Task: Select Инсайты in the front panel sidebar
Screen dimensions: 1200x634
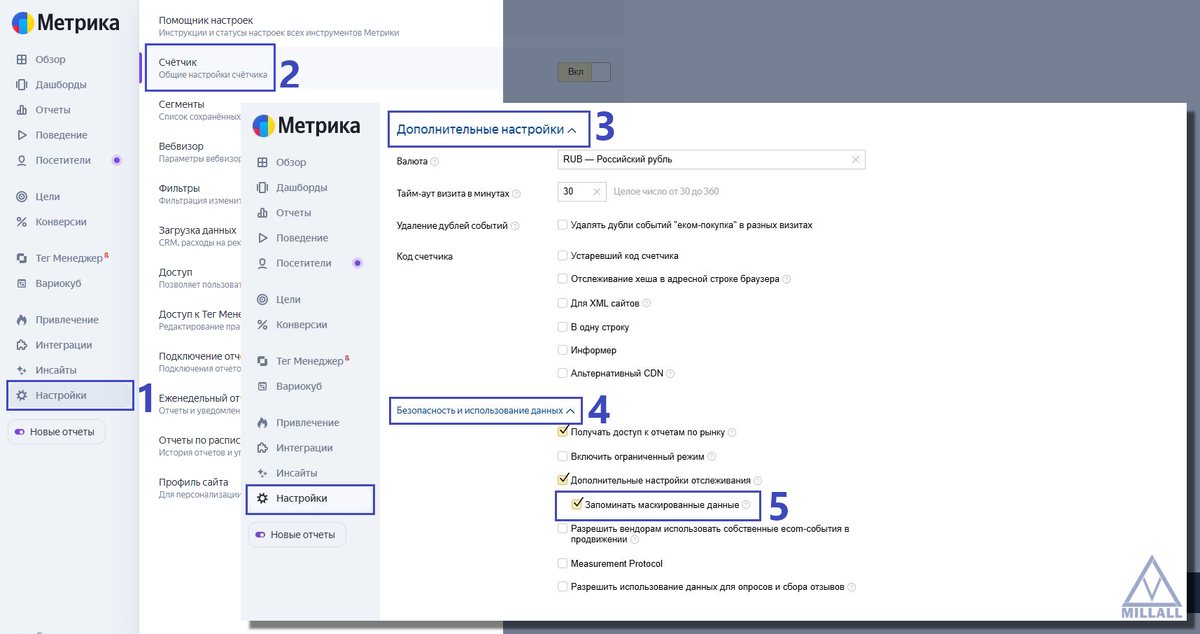Action: tap(297, 473)
